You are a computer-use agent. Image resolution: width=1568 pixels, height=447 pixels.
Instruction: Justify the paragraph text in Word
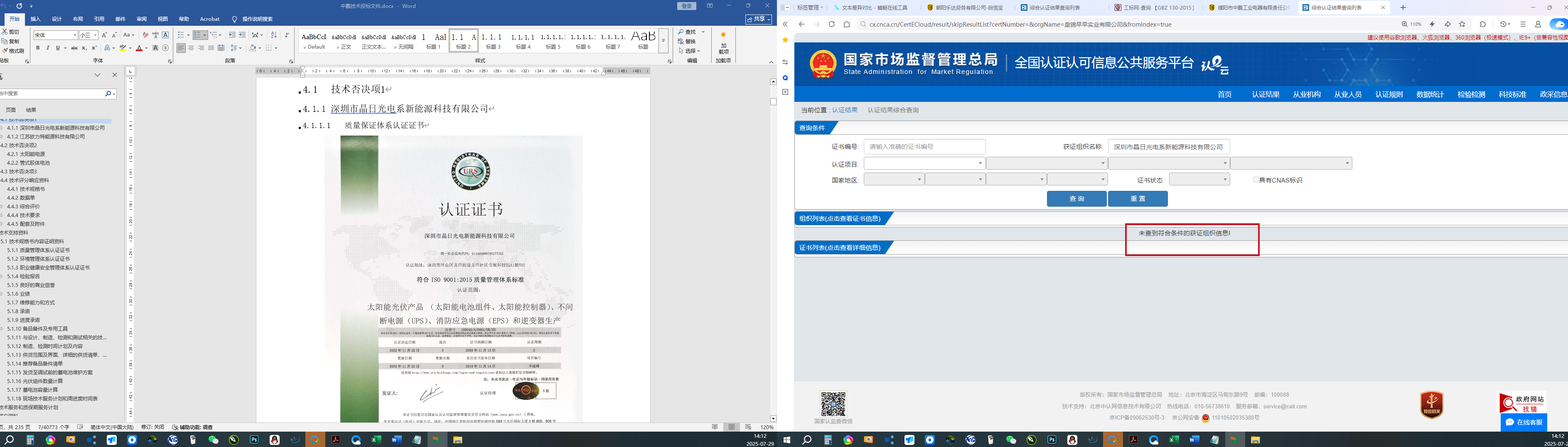pyautogui.click(x=211, y=48)
